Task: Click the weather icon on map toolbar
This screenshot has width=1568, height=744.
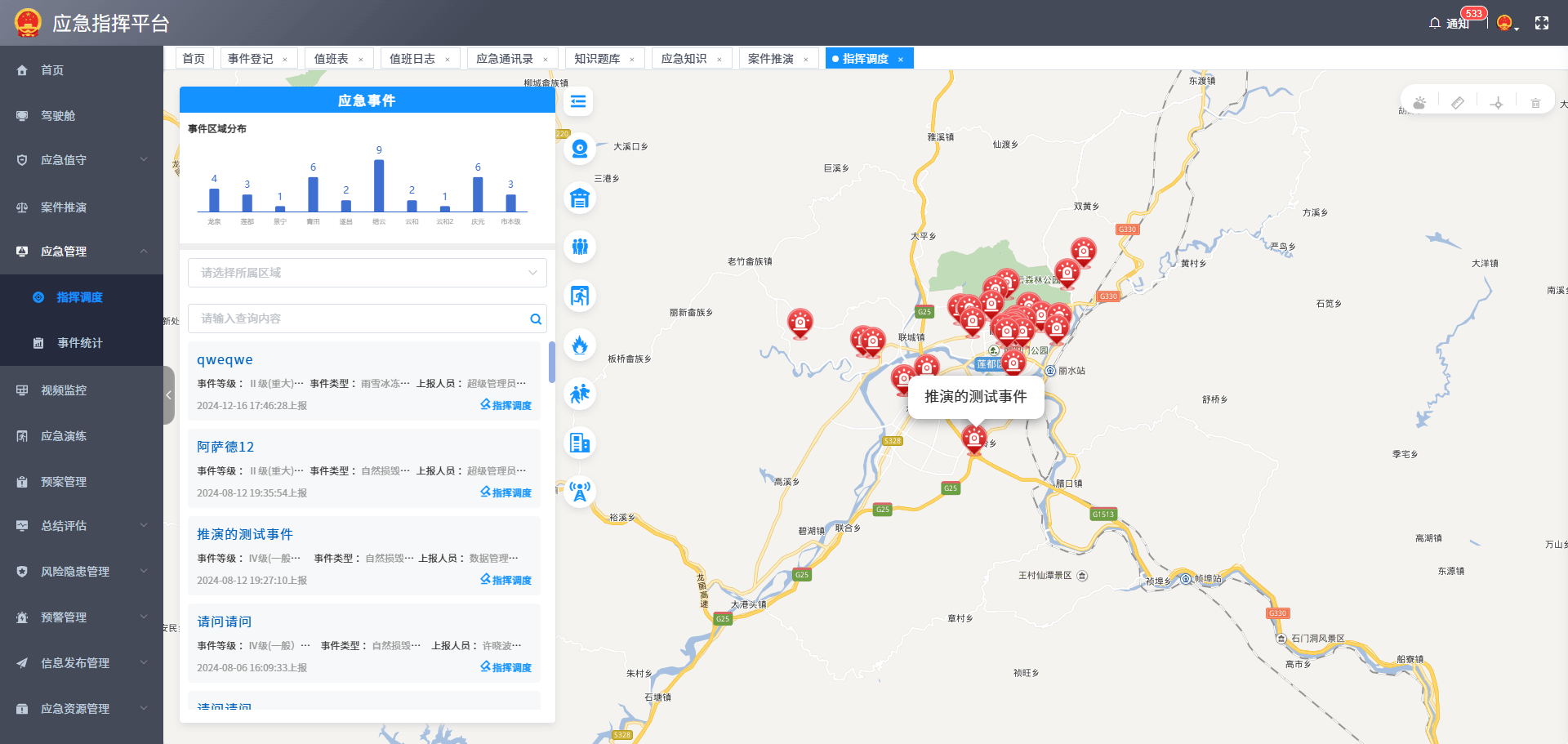Action: pos(1419,103)
